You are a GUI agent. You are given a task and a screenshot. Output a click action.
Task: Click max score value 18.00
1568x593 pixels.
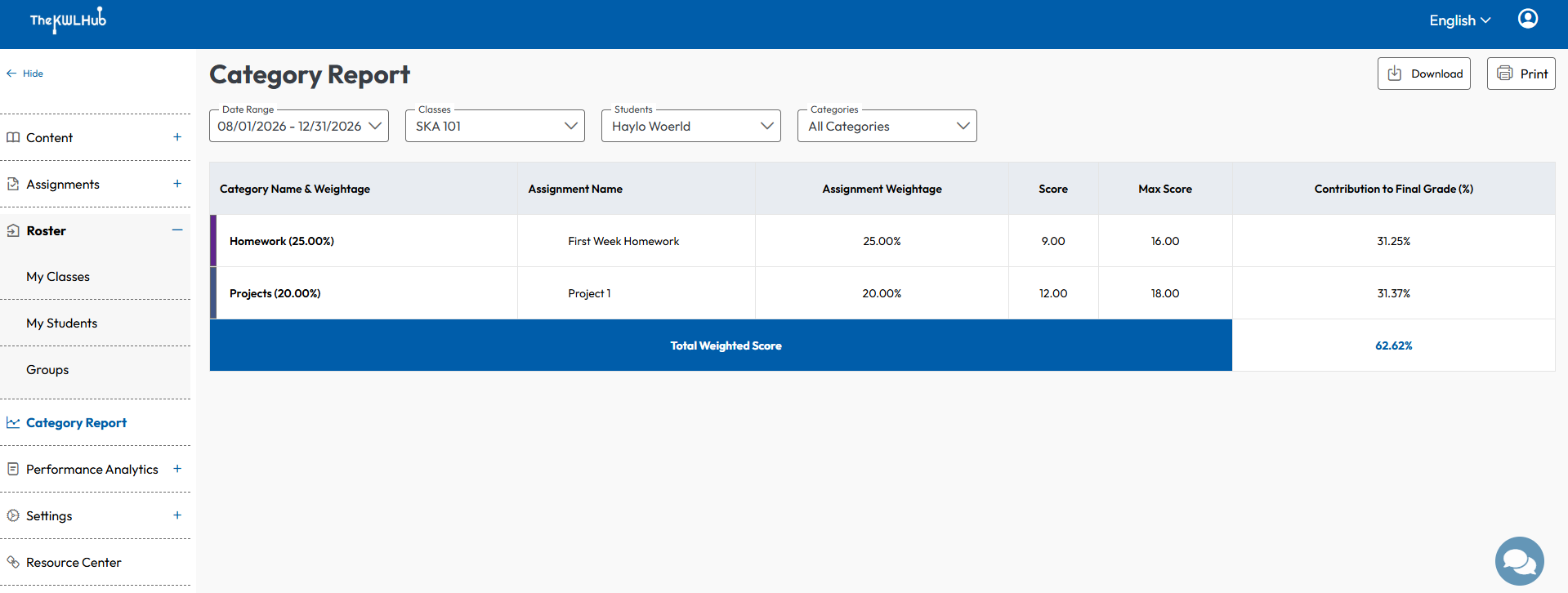click(1165, 293)
